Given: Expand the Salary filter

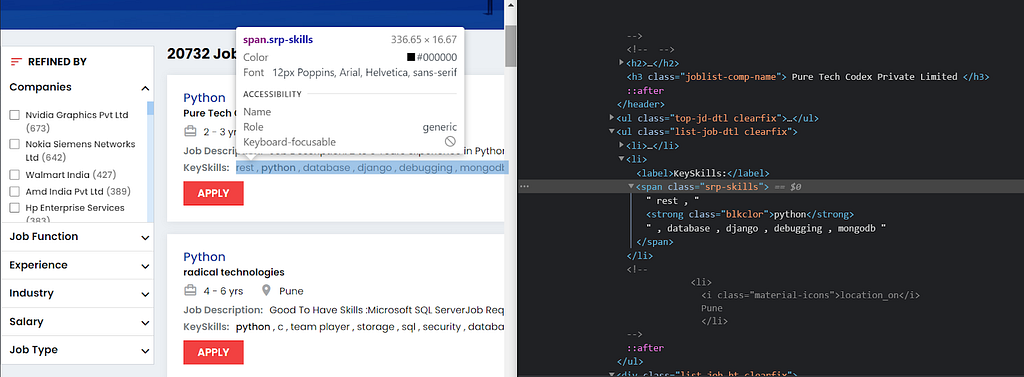Looking at the screenshot, I should pos(145,322).
